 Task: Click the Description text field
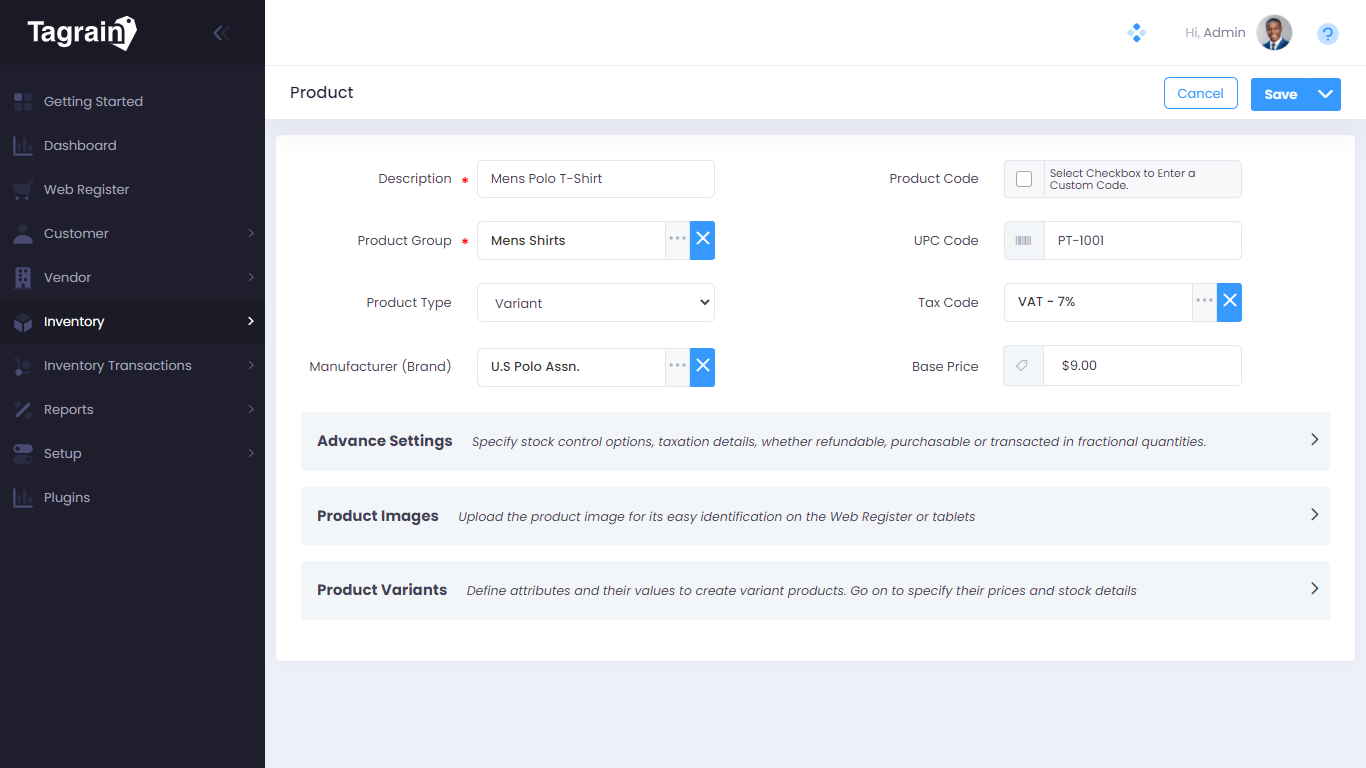point(596,179)
